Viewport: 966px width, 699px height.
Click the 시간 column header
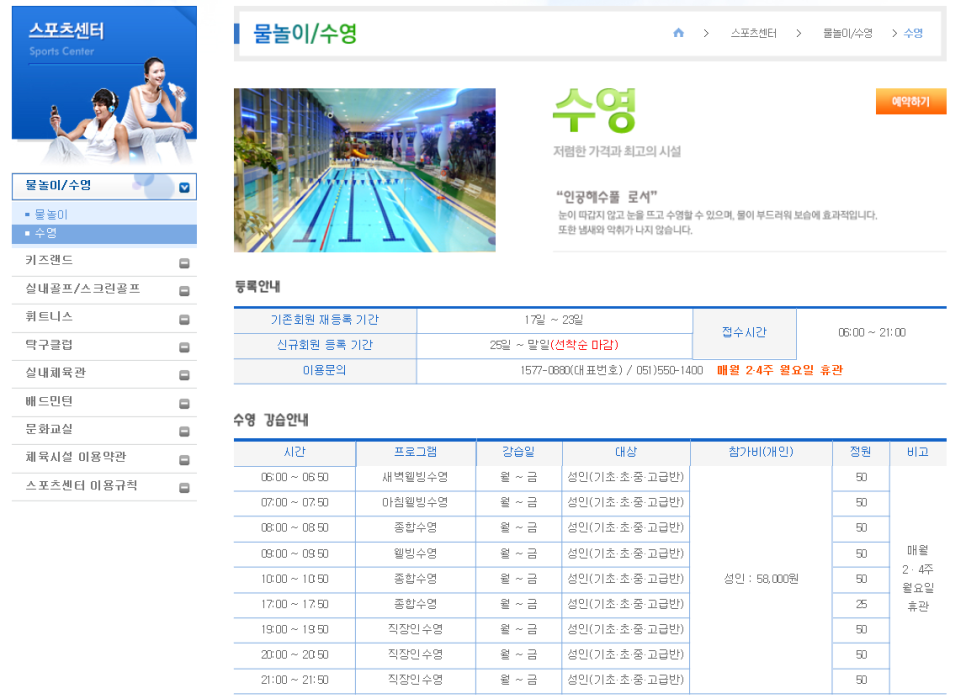tap(294, 452)
